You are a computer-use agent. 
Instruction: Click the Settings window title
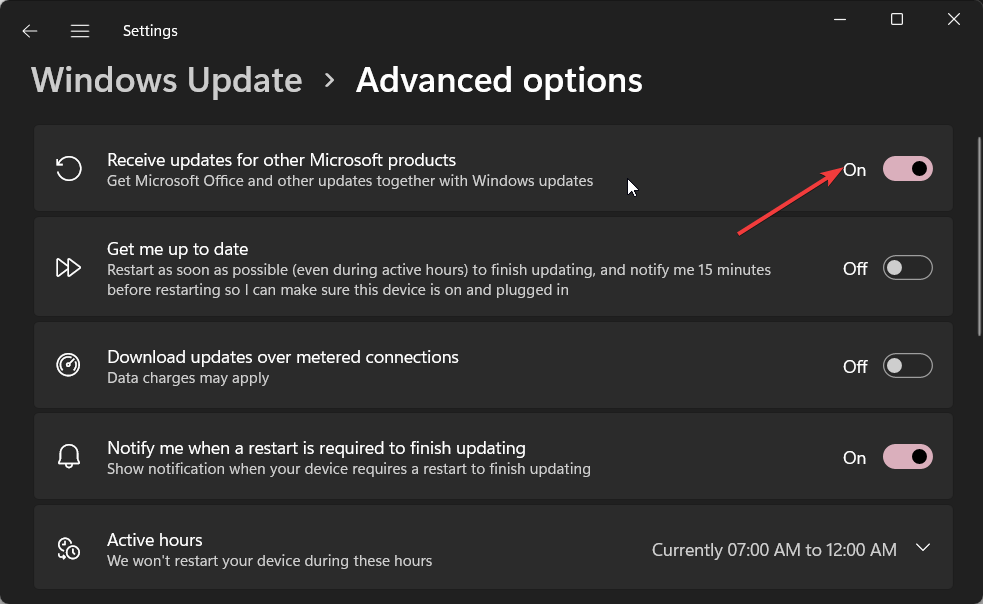click(x=150, y=31)
